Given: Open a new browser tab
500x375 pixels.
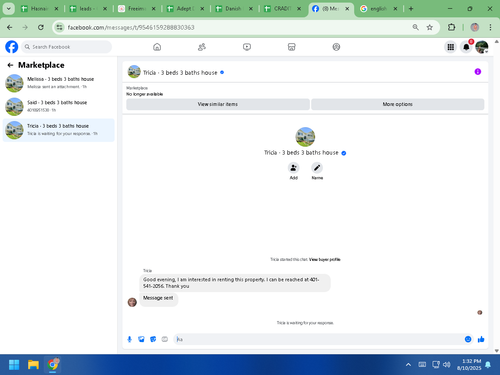Looking at the screenshot, I should [411, 9].
